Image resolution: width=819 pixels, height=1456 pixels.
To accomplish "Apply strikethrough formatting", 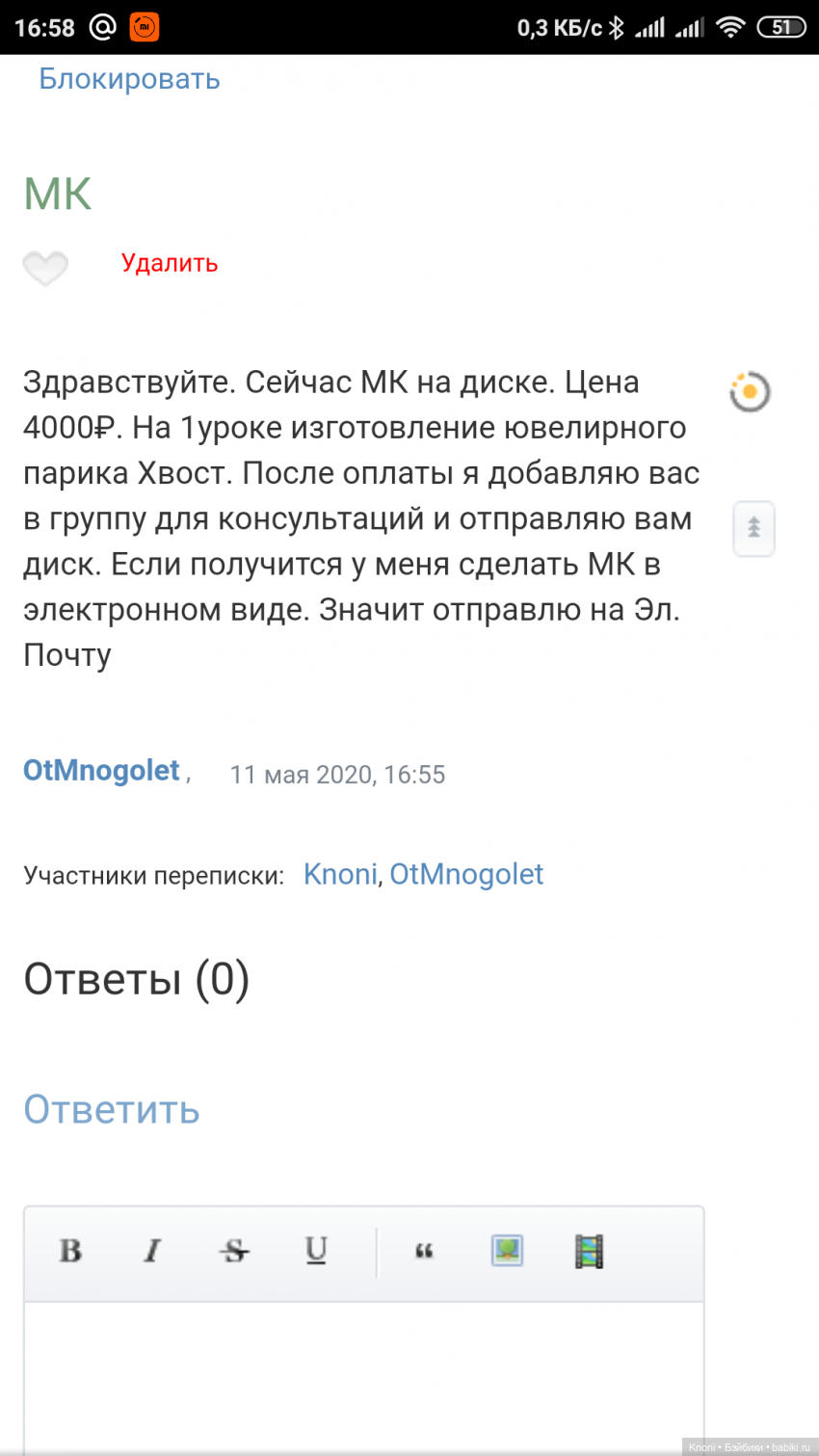I will (x=234, y=1251).
